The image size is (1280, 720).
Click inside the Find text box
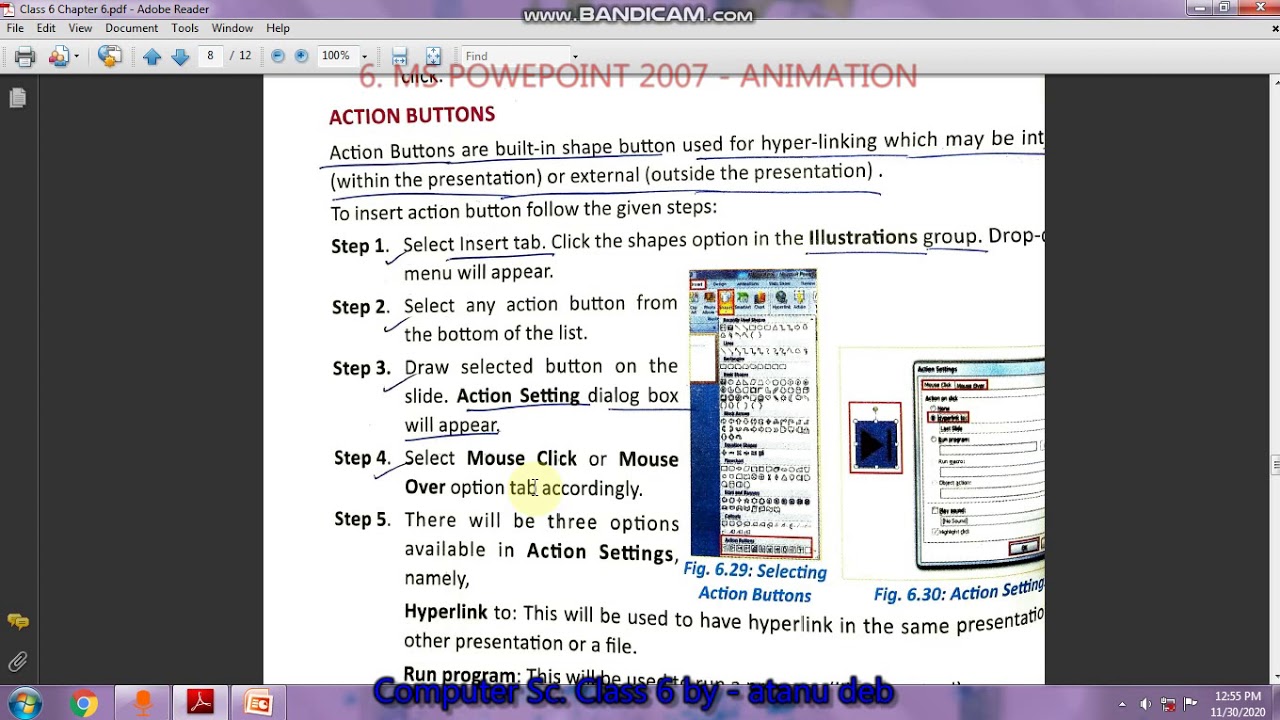(x=514, y=56)
